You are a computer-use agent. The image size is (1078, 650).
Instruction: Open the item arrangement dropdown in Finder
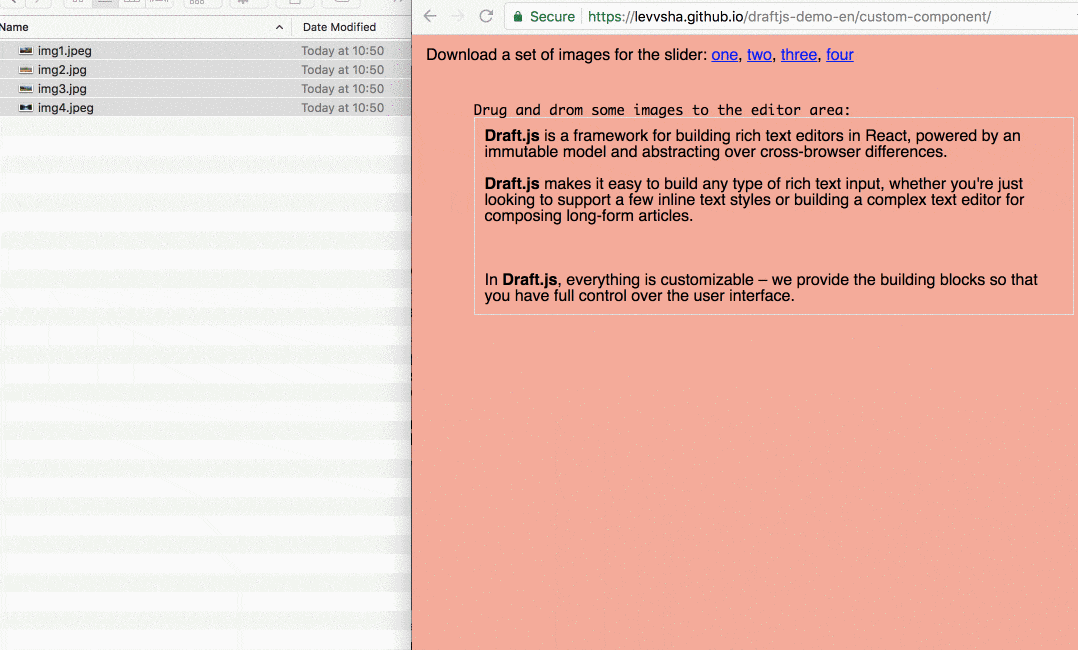click(198, 3)
